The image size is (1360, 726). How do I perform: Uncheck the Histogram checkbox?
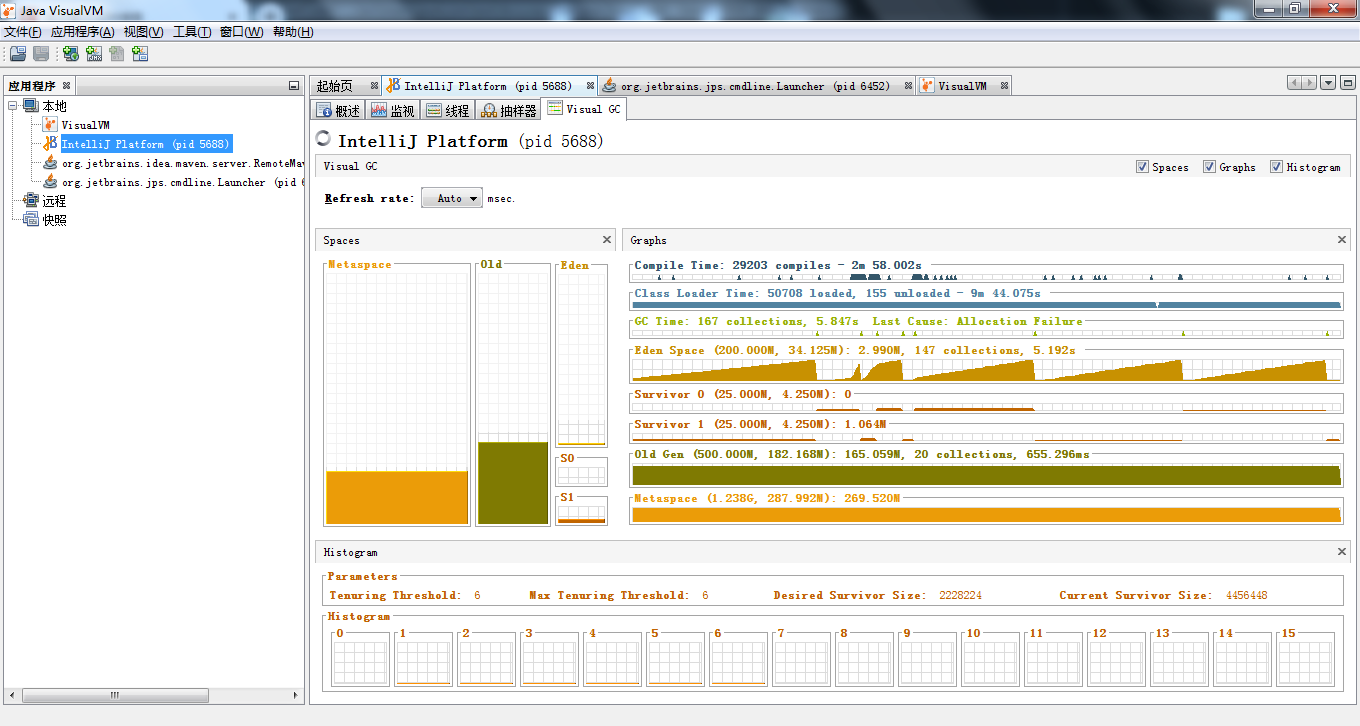[x=1276, y=167]
